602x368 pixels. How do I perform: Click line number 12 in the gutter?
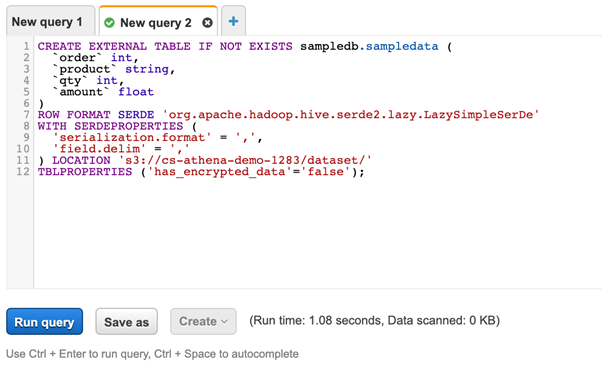pos(23,172)
